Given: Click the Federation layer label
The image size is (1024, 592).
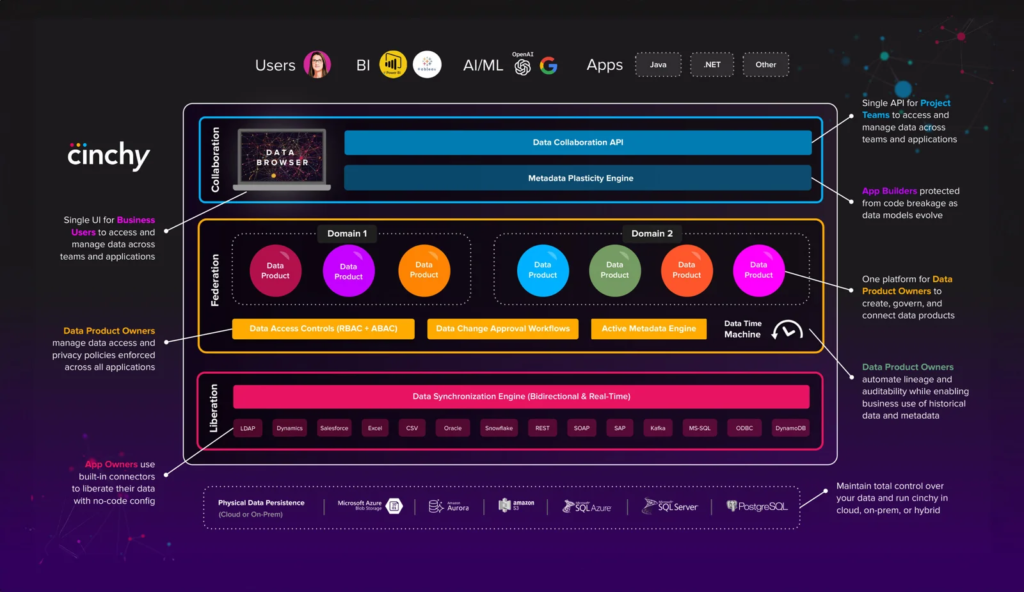Looking at the screenshot, I should click(215, 280).
